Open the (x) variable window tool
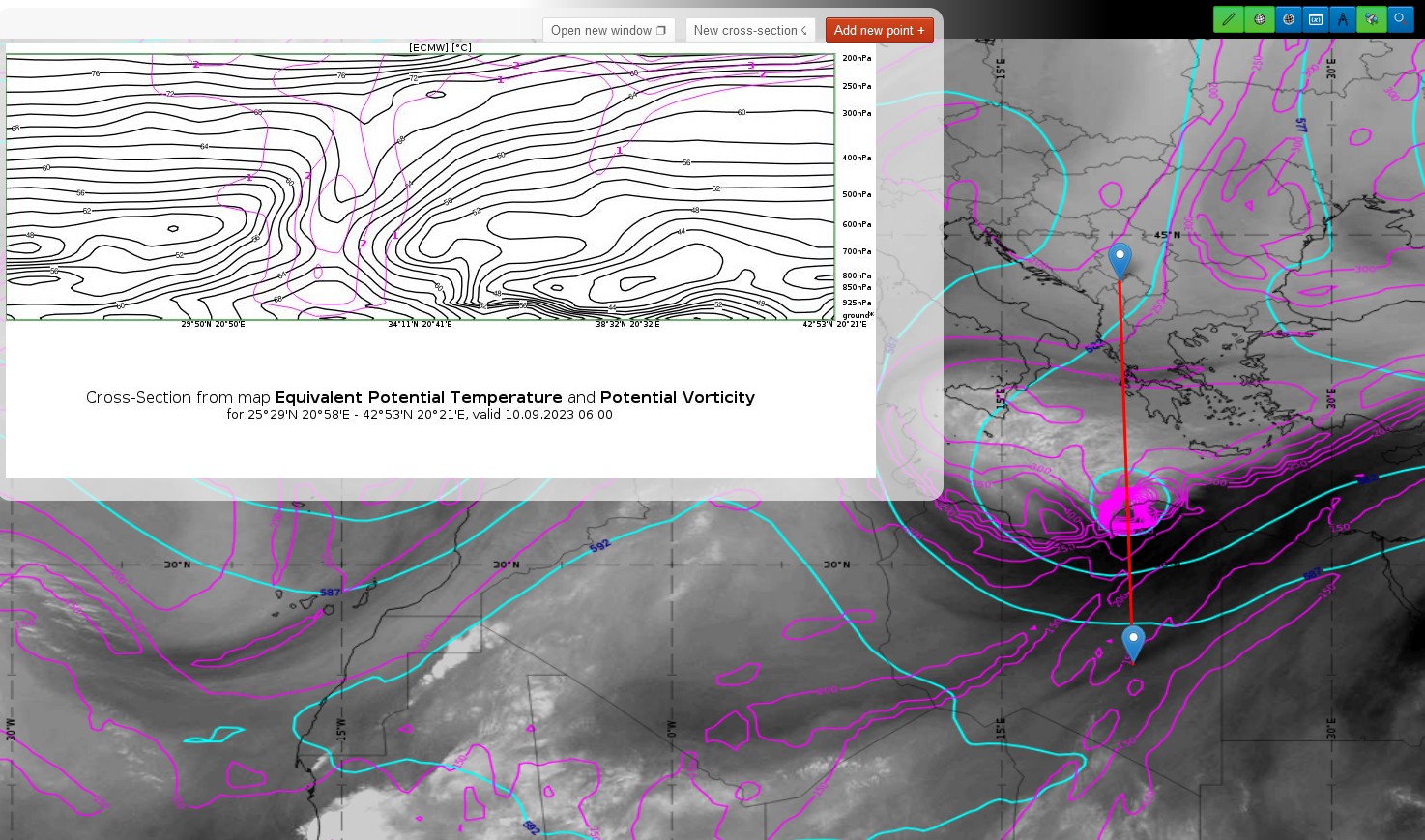1425x840 pixels. coord(1315,19)
